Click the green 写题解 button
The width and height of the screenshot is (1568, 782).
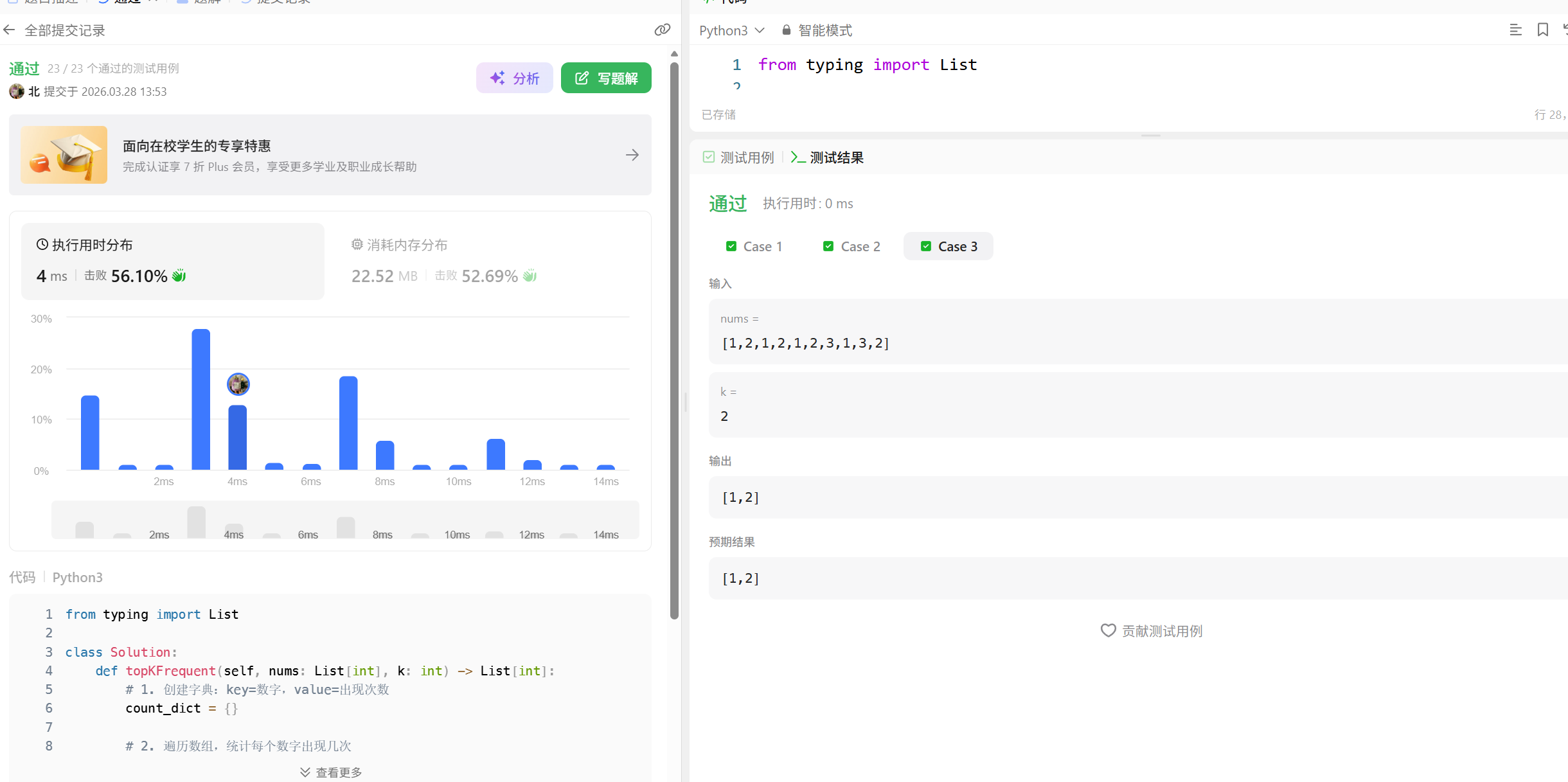606,78
